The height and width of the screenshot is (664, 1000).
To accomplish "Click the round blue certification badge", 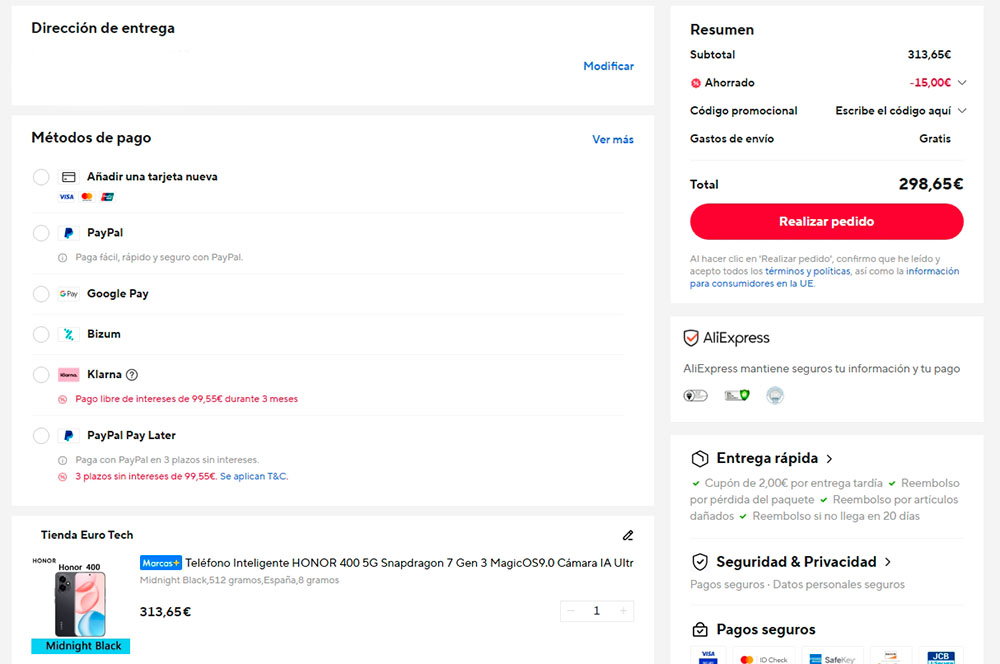I will (x=774, y=395).
